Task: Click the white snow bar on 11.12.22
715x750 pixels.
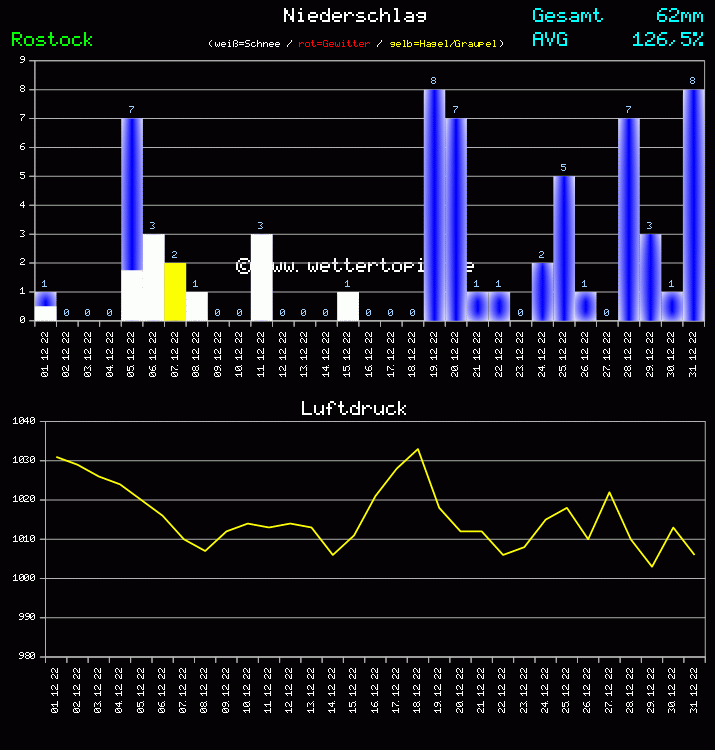Action: (x=261, y=277)
